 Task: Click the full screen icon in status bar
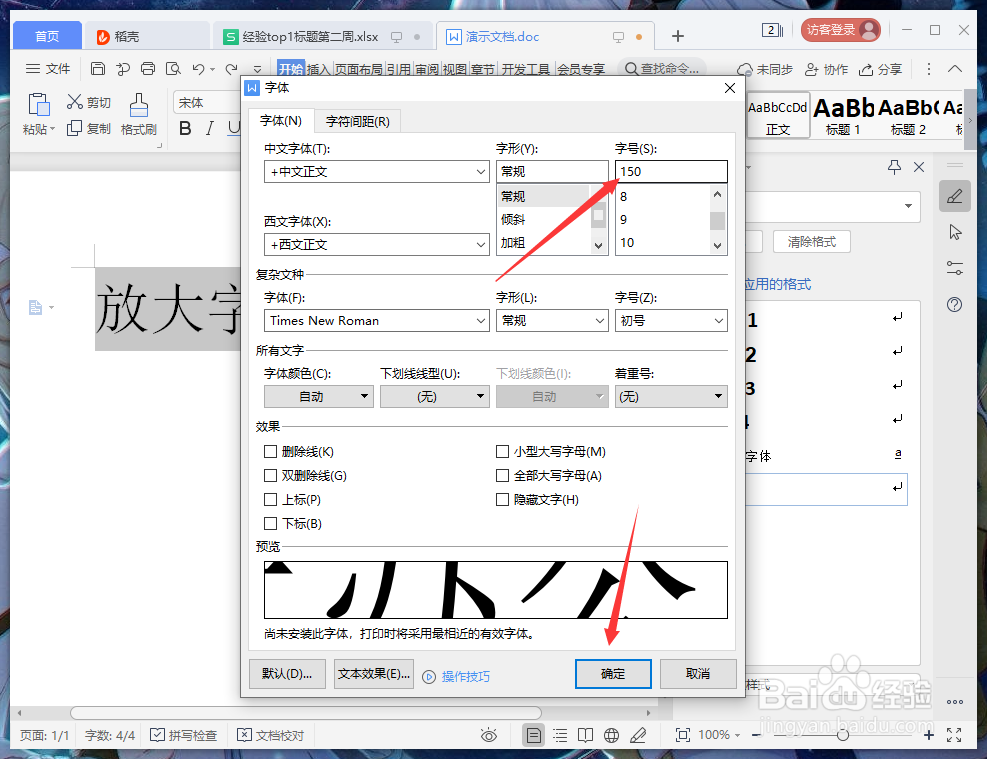point(684,735)
